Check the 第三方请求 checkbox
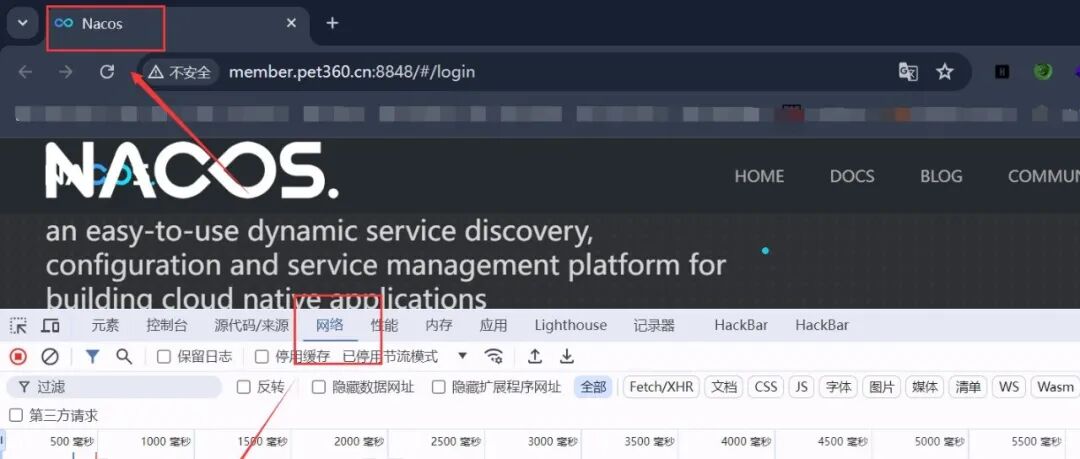The image size is (1080, 459). pyautogui.click(x=14, y=416)
